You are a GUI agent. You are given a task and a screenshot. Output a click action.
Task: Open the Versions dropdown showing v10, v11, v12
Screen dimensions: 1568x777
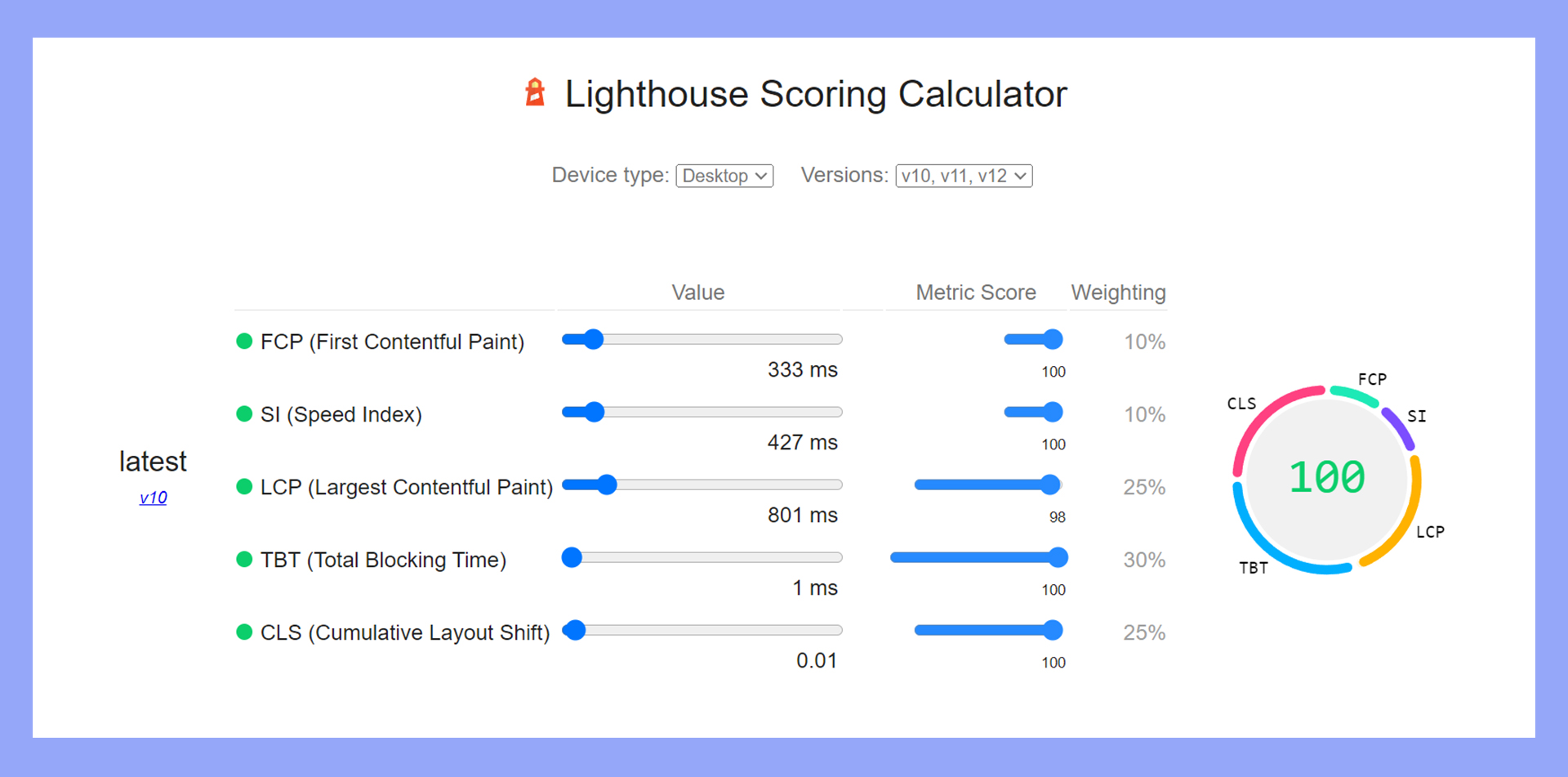[964, 176]
